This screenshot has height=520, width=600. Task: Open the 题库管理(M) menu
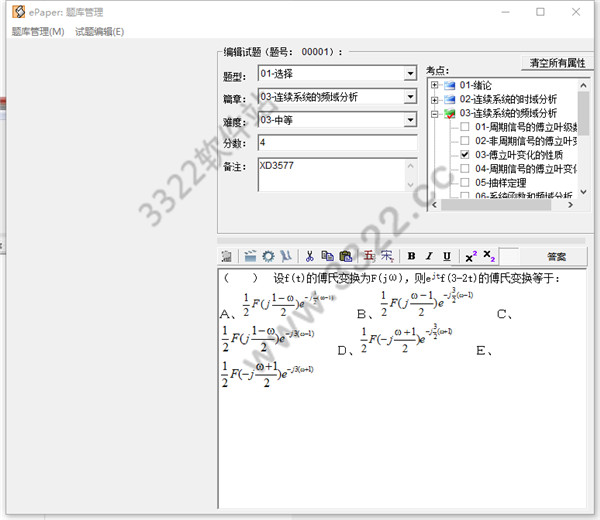tap(38, 31)
